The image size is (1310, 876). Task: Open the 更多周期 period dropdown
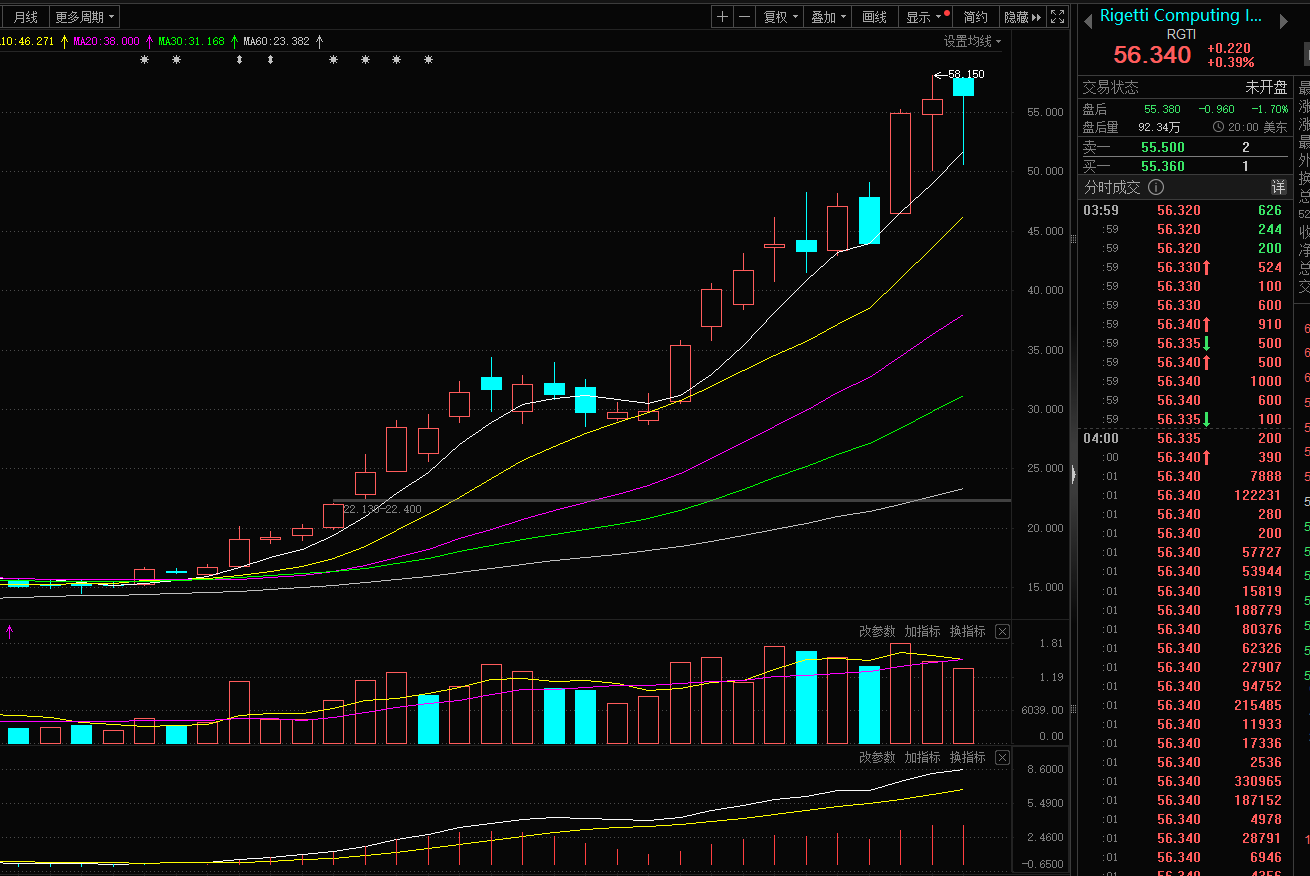coord(85,17)
